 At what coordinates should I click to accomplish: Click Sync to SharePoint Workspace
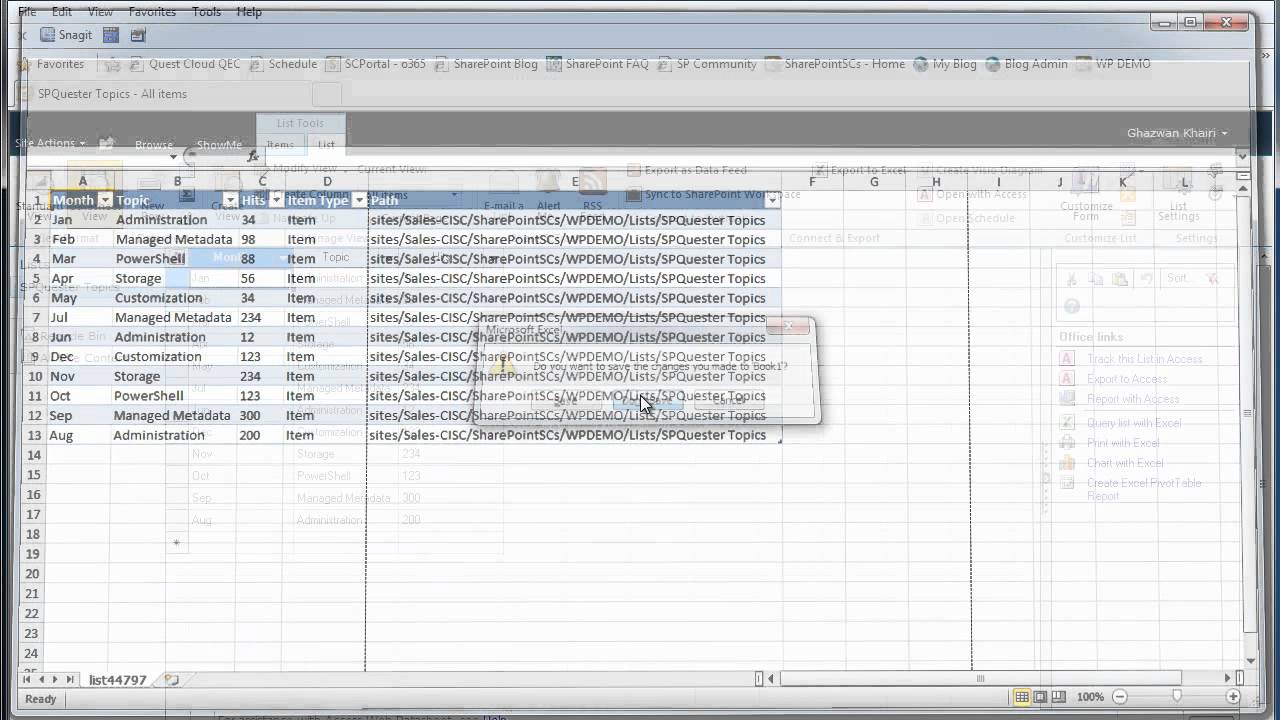(x=713, y=194)
